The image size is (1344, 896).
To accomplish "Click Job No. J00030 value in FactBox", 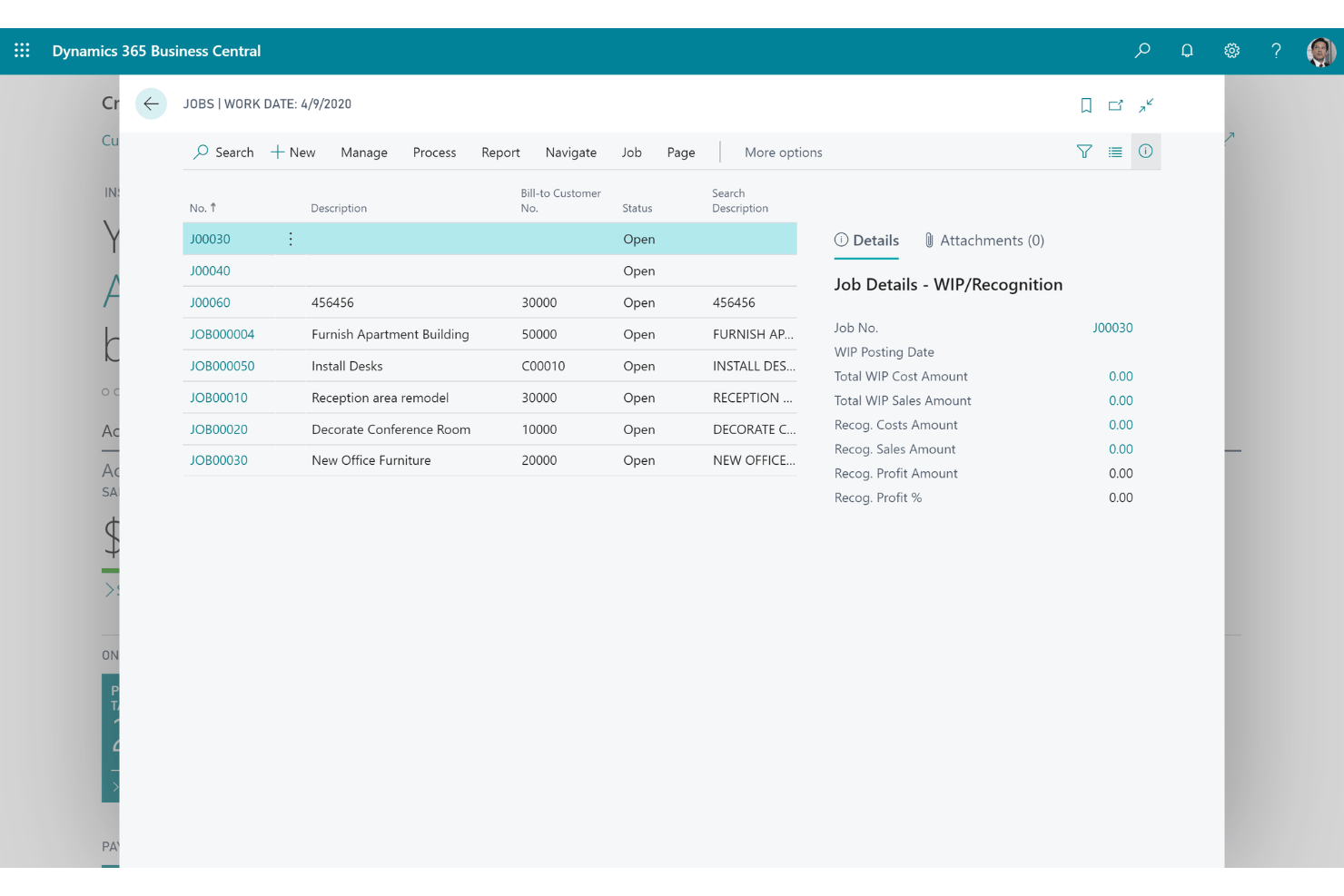I will pyautogui.click(x=1112, y=328).
